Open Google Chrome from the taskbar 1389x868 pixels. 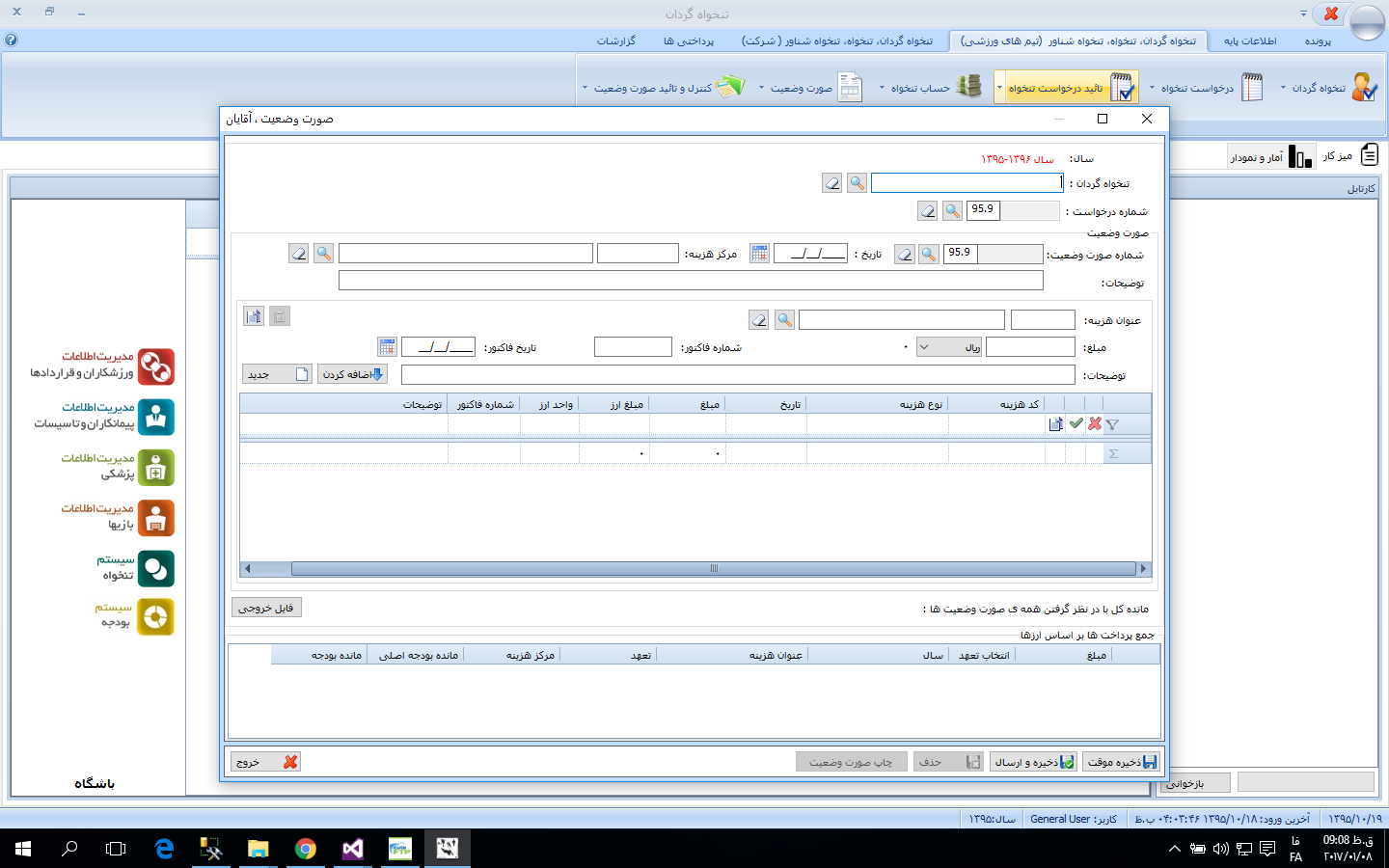(306, 849)
